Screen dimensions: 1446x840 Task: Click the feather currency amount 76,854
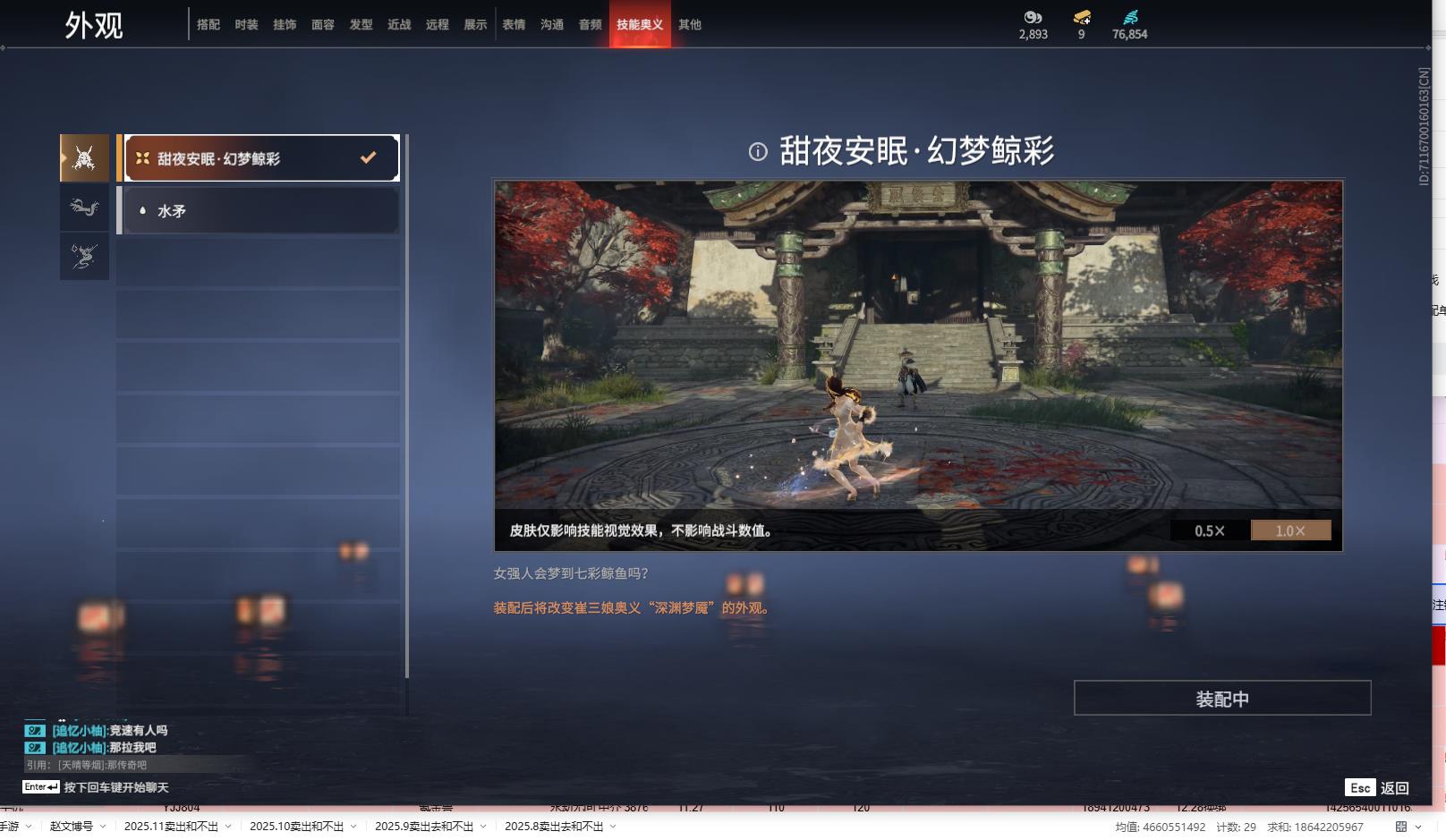1130,35
